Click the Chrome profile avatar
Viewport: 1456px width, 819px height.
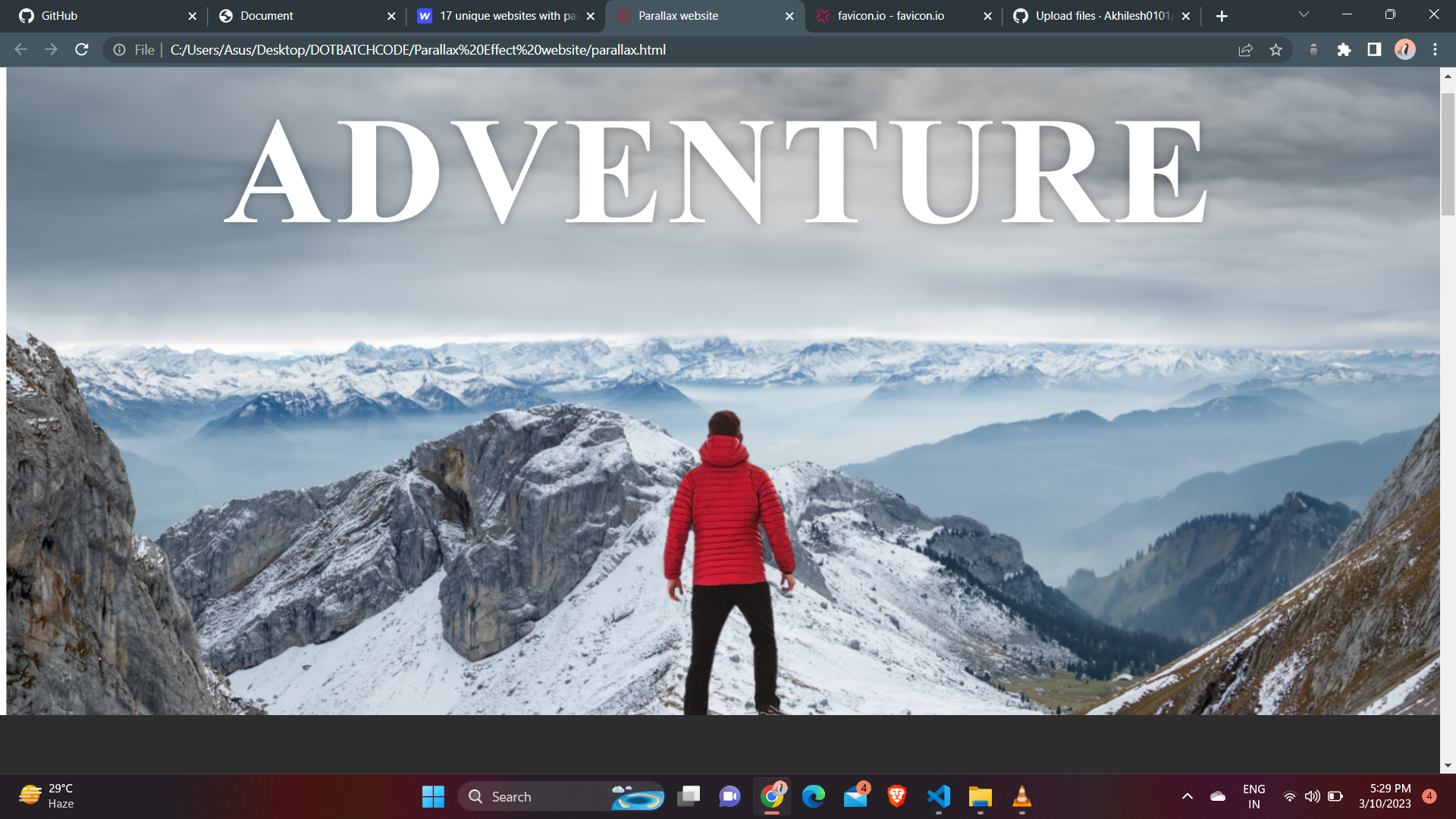pos(1405,49)
